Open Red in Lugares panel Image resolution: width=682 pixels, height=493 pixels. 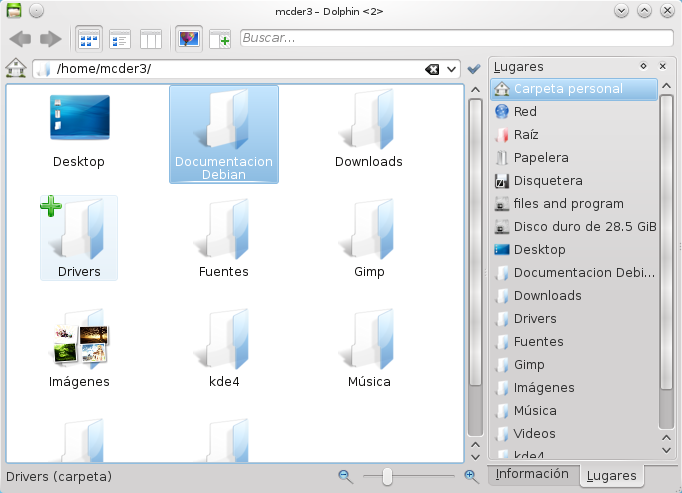point(574,112)
